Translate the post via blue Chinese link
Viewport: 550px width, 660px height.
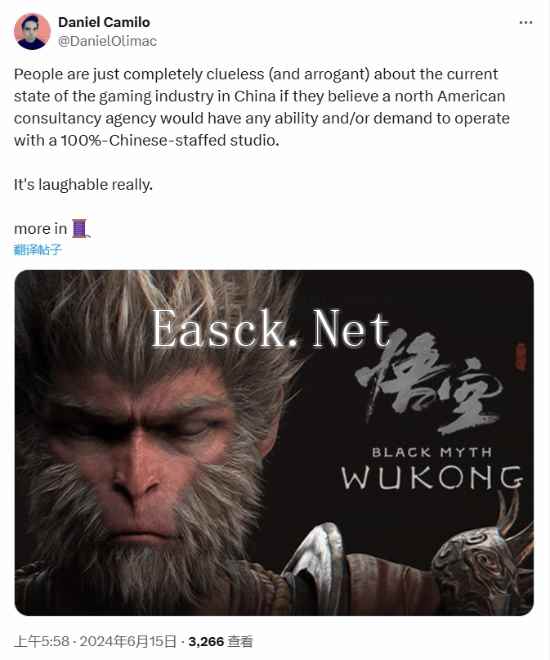tap(38, 250)
